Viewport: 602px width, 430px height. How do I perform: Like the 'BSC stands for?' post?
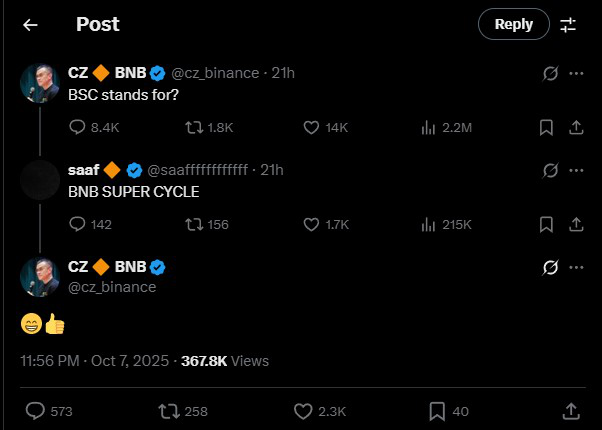[x=311, y=127]
